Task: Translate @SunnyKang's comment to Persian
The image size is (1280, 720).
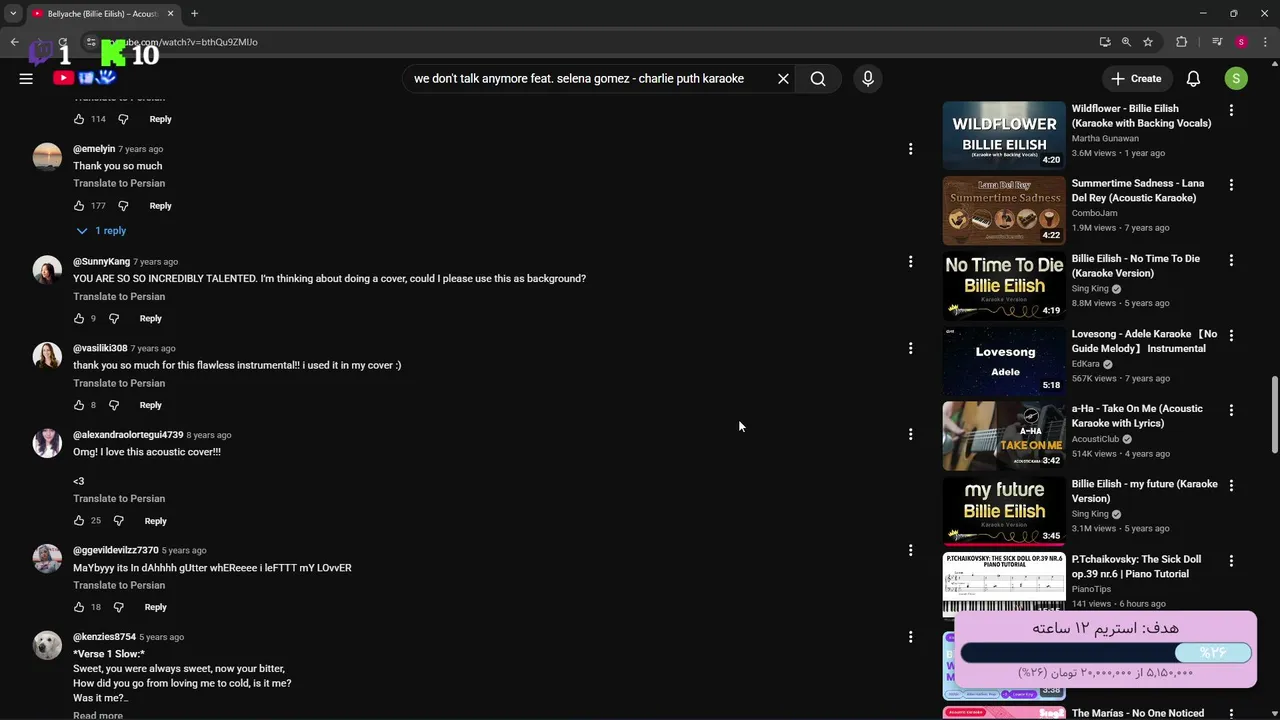Action: point(119,296)
